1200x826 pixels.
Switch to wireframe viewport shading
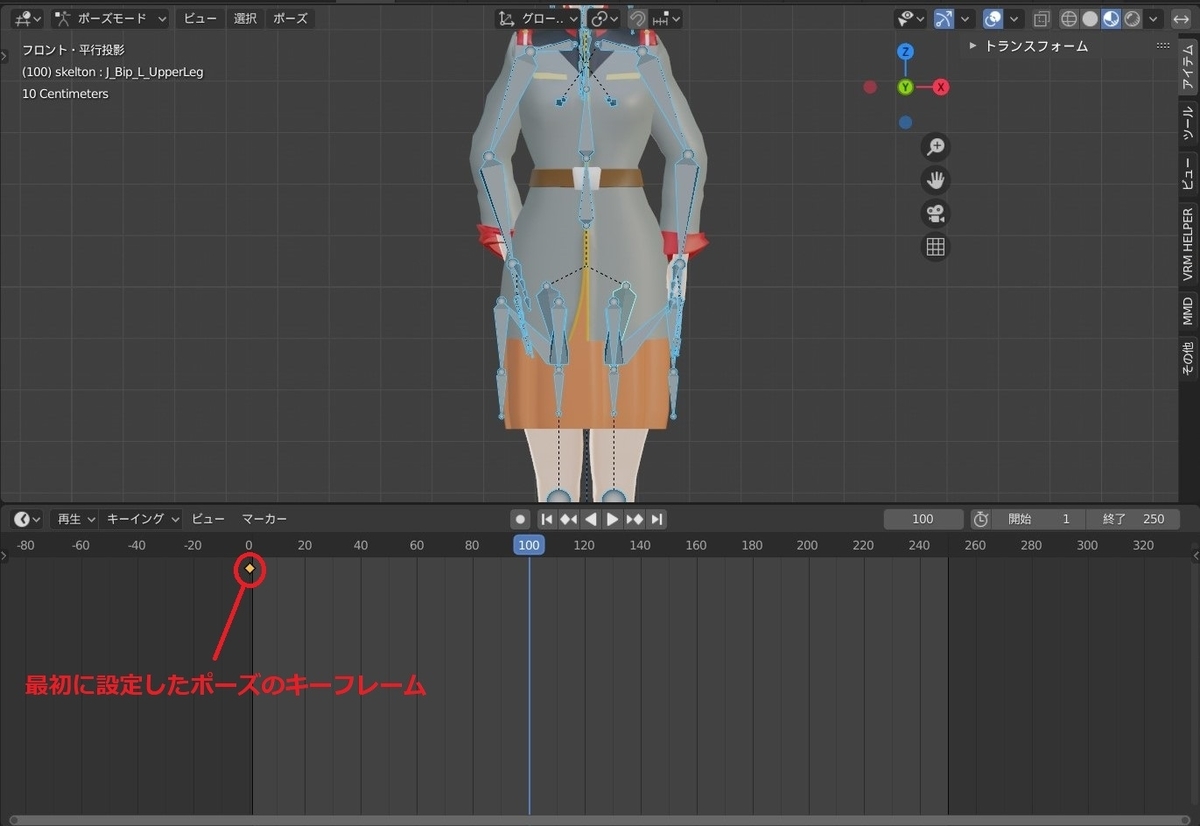(1069, 18)
